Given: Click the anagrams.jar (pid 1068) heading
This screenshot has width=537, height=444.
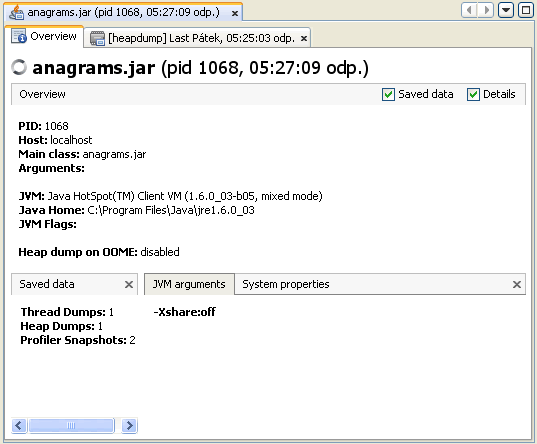Looking at the screenshot, I should (x=200, y=67).
